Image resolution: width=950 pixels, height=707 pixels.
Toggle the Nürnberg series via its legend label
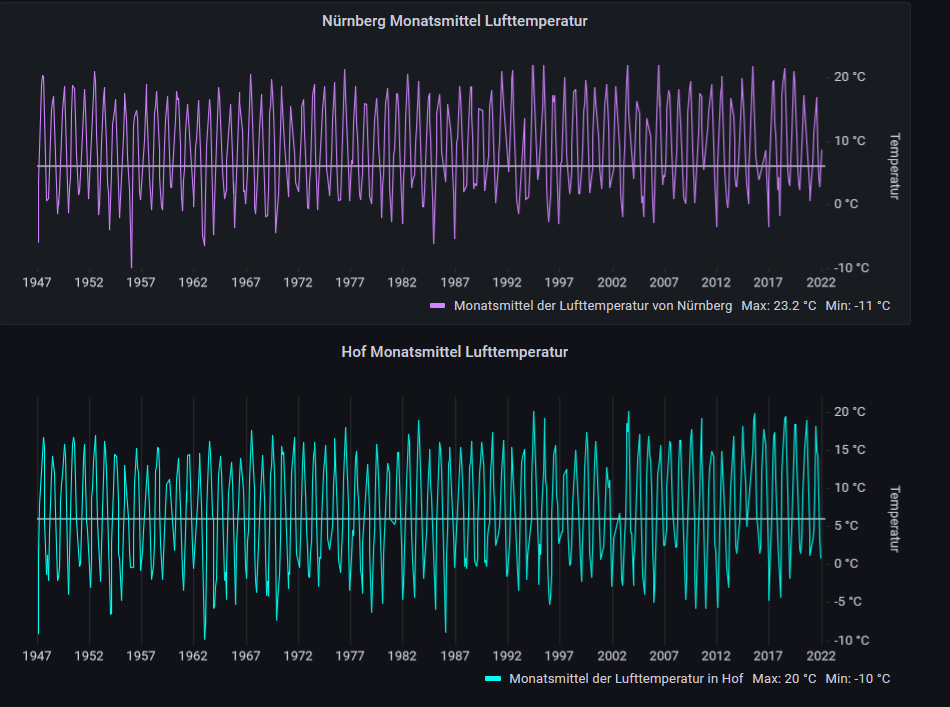click(x=592, y=305)
